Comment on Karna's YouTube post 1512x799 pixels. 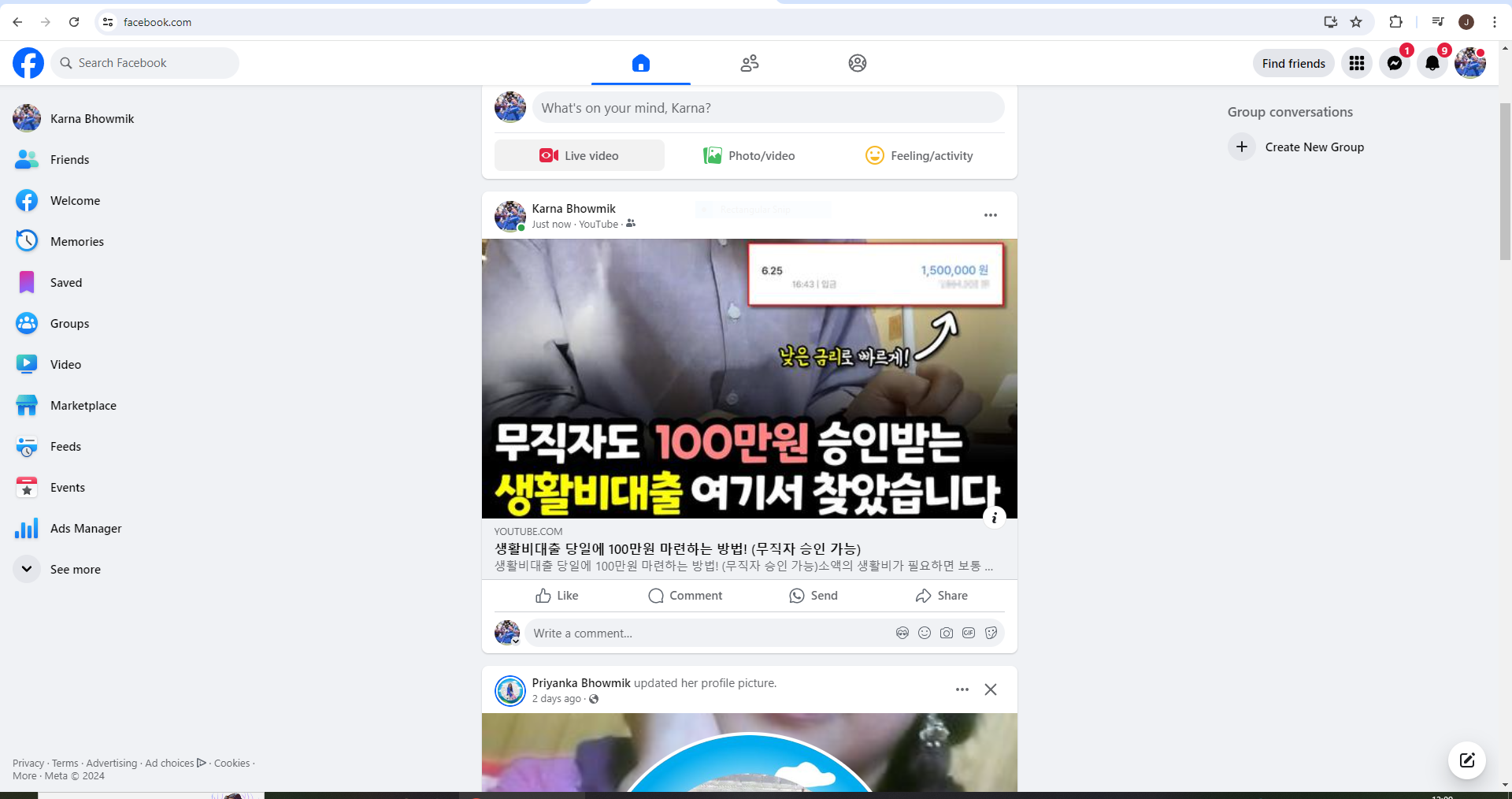[x=685, y=596]
